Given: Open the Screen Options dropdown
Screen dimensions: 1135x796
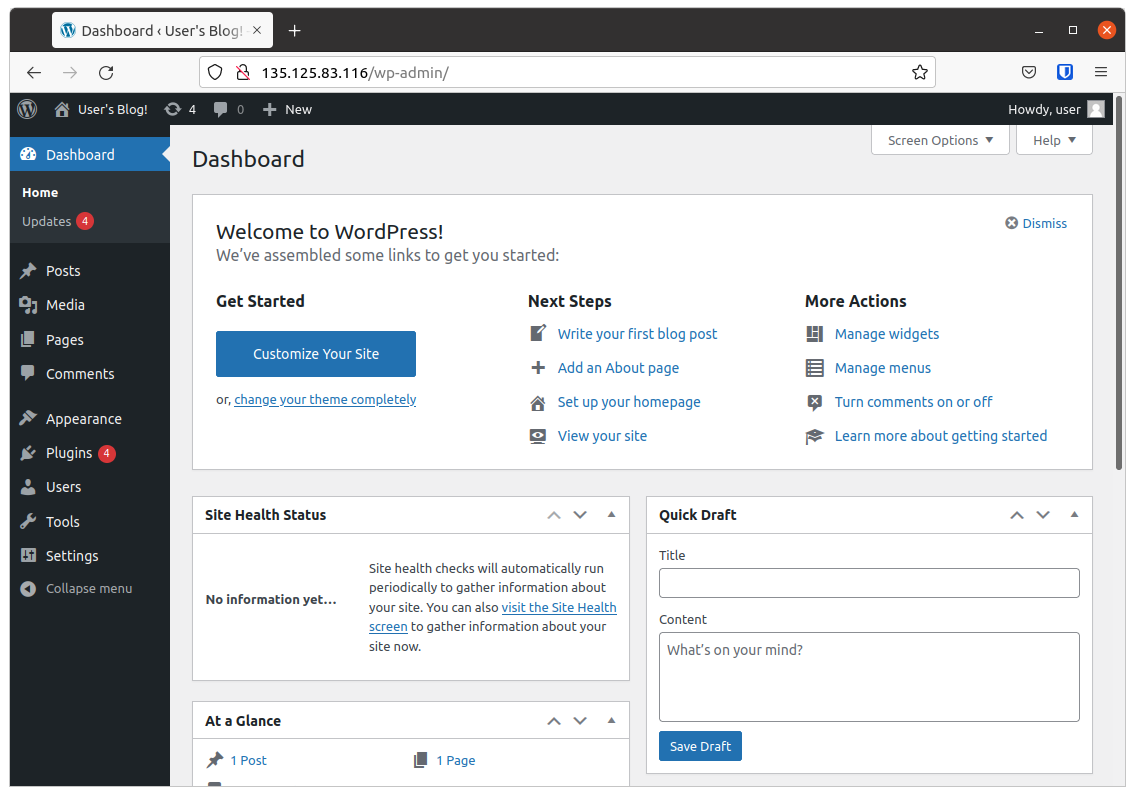Looking at the screenshot, I should point(938,140).
